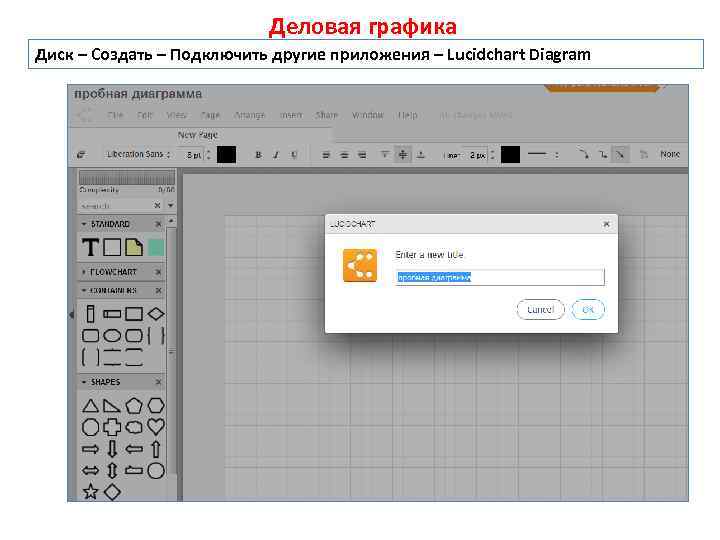Pick the plain block shape in Standard
This screenshot has width=720, height=540.
coord(112,247)
